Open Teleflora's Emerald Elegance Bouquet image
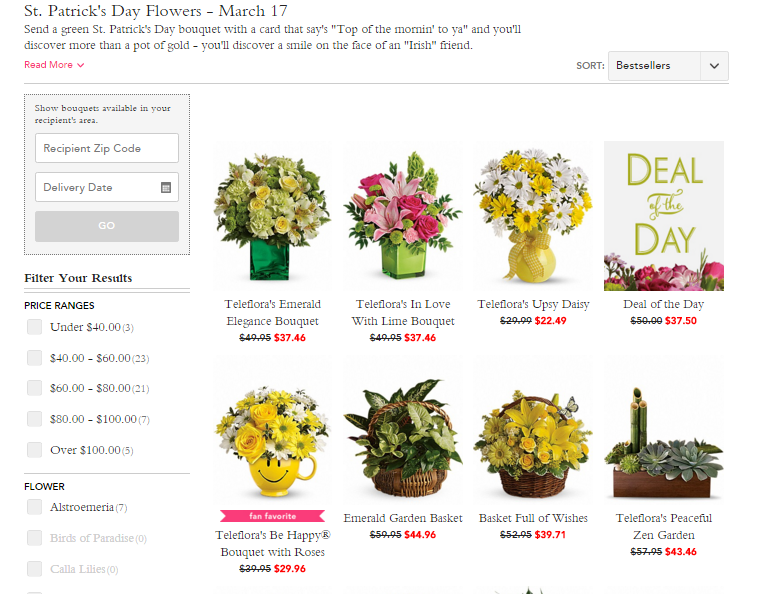The image size is (764, 594). (272, 216)
